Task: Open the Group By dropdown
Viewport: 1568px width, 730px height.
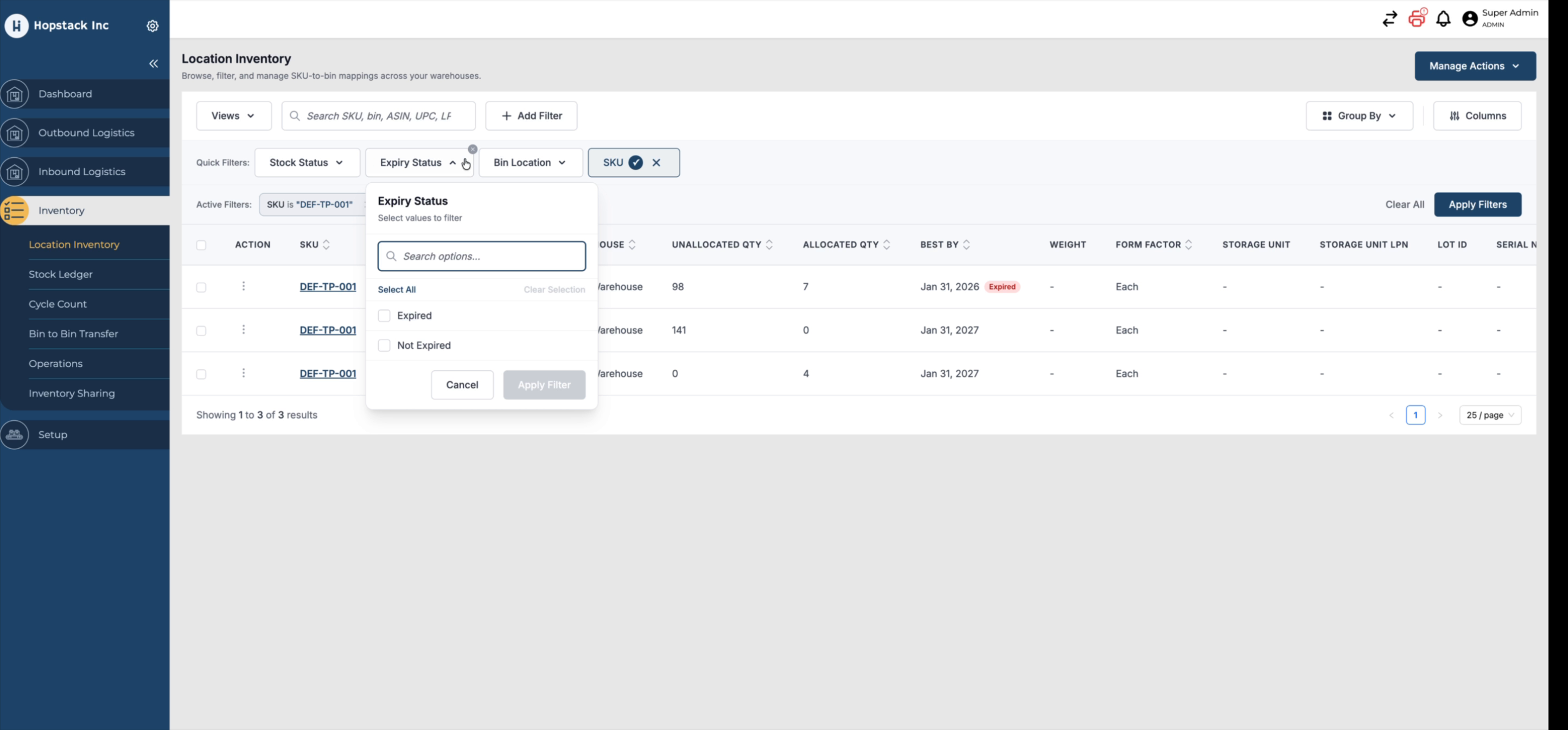Action: (x=1359, y=116)
